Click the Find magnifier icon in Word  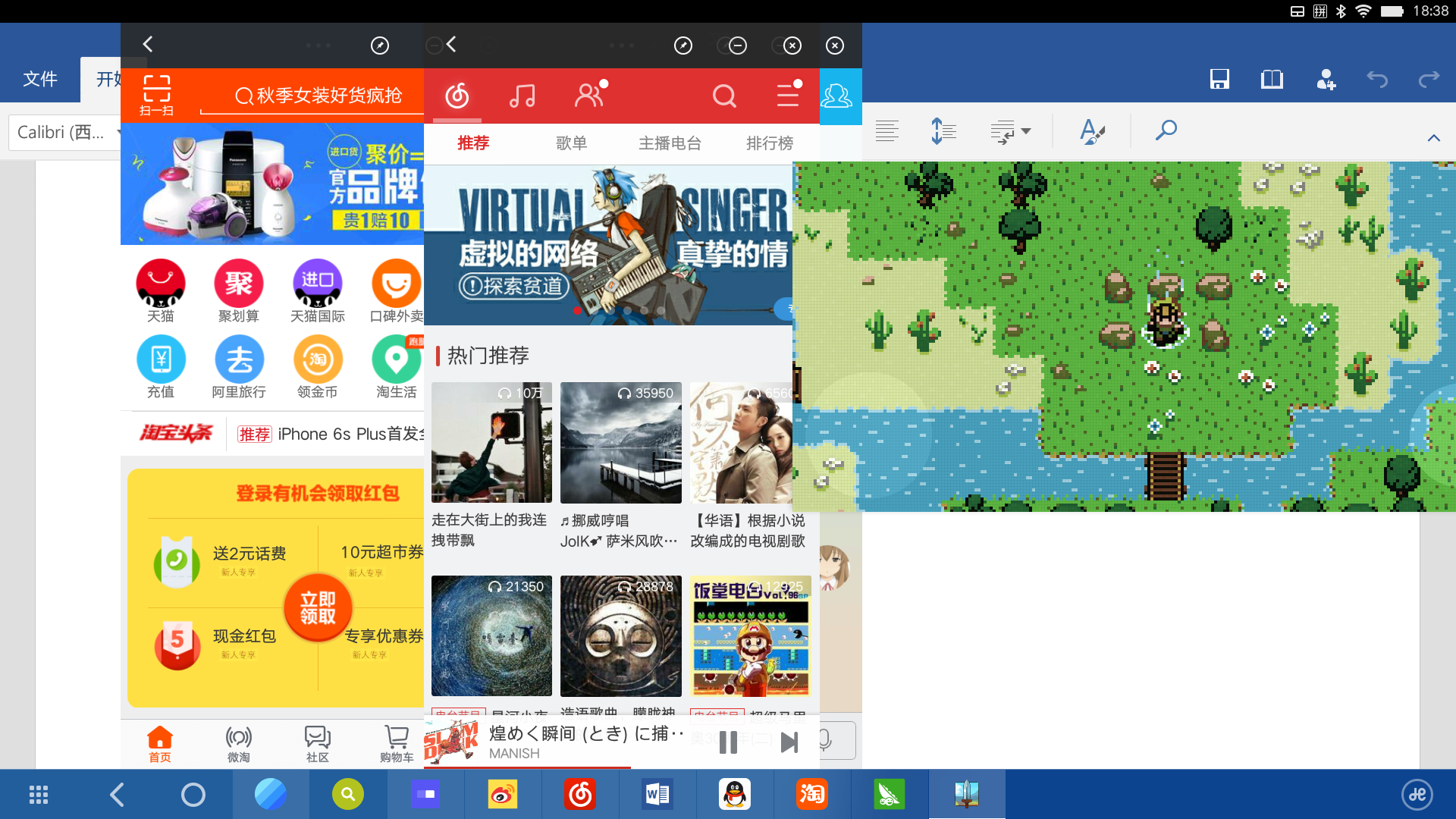tap(1166, 130)
